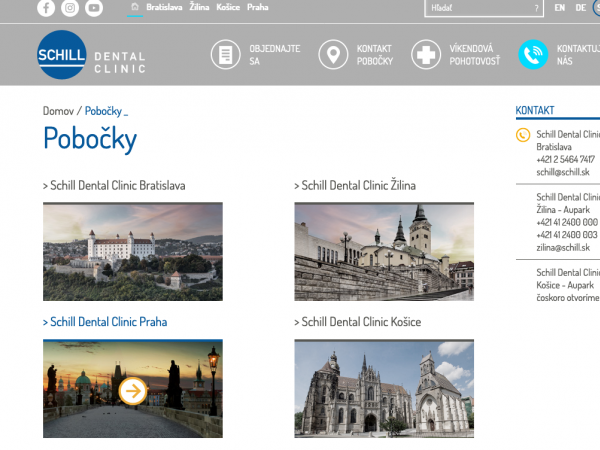Select Košice in the top menu
This screenshot has height=450, width=600.
(x=228, y=7)
